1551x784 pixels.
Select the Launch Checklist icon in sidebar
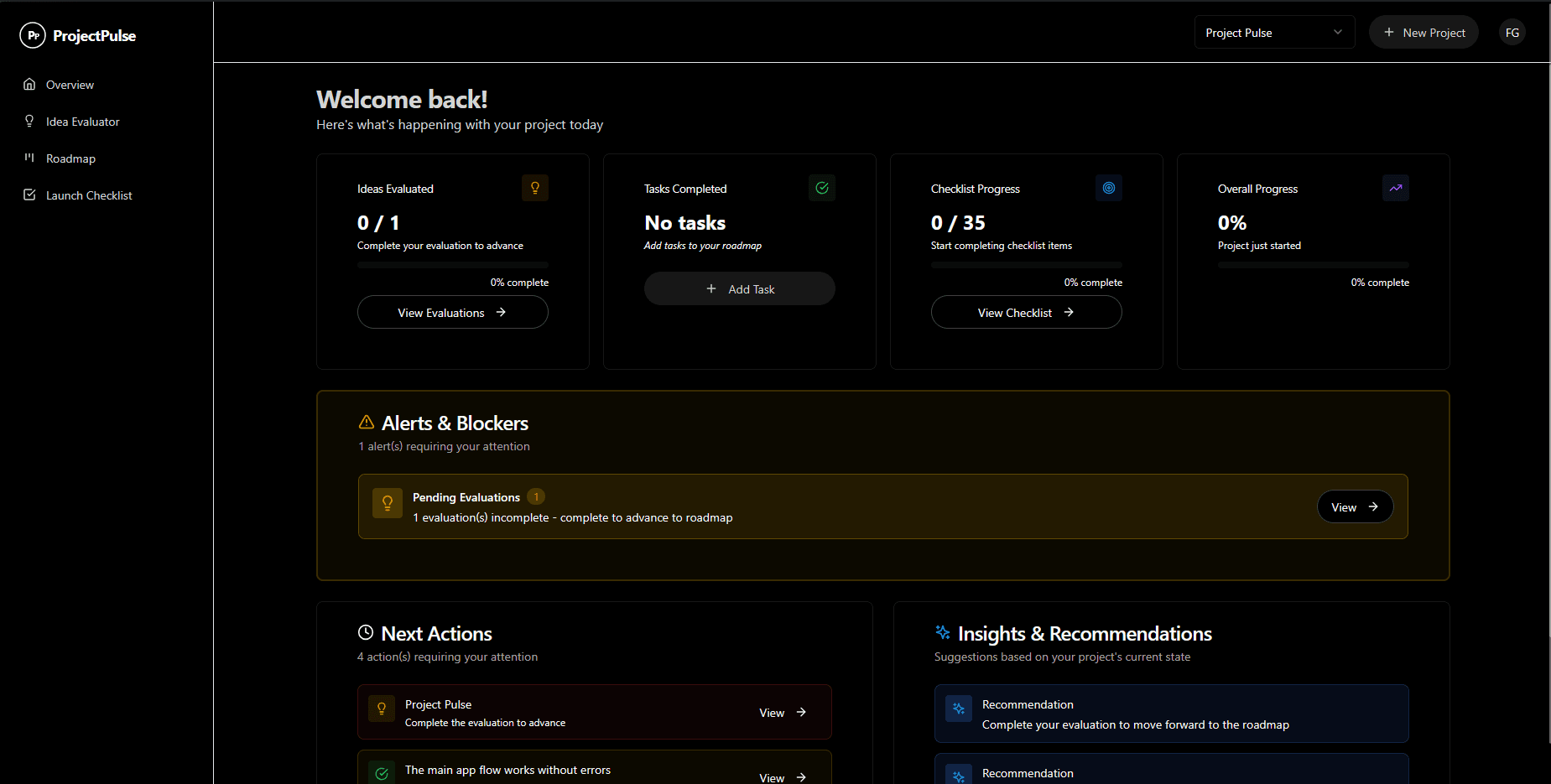pyautogui.click(x=29, y=195)
